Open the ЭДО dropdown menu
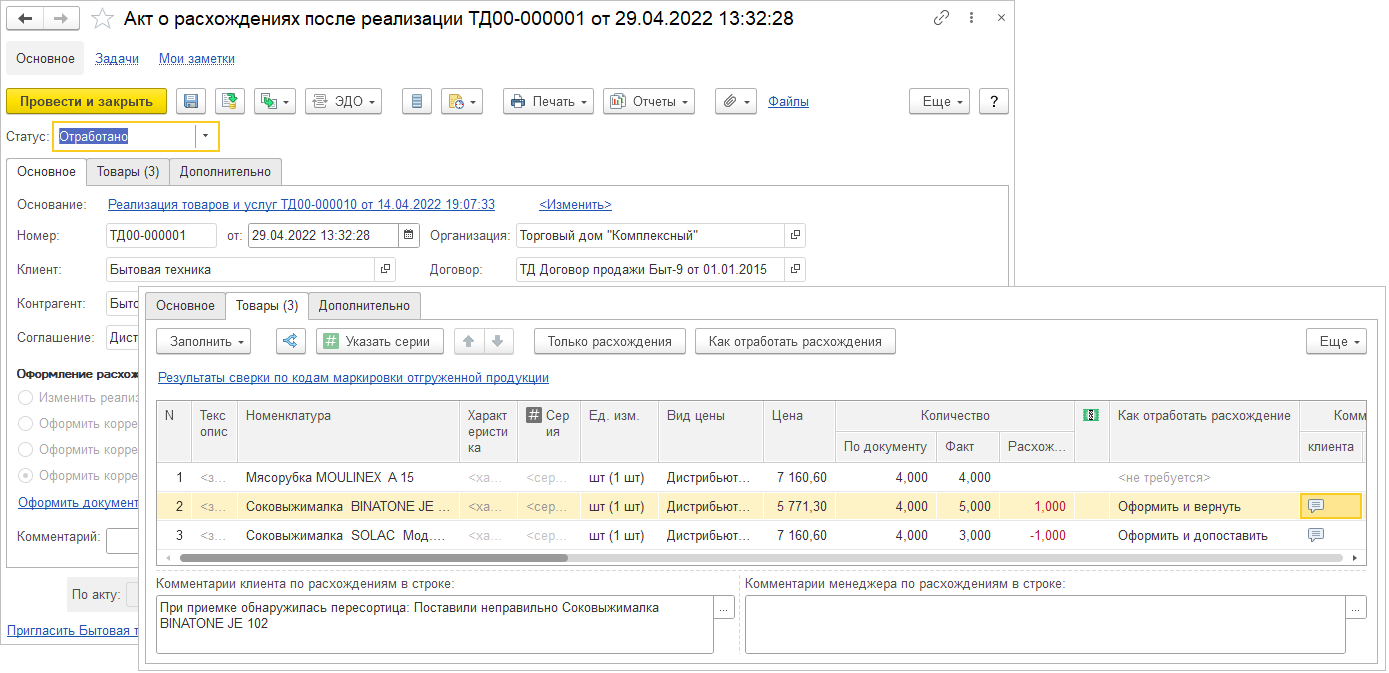 (343, 101)
